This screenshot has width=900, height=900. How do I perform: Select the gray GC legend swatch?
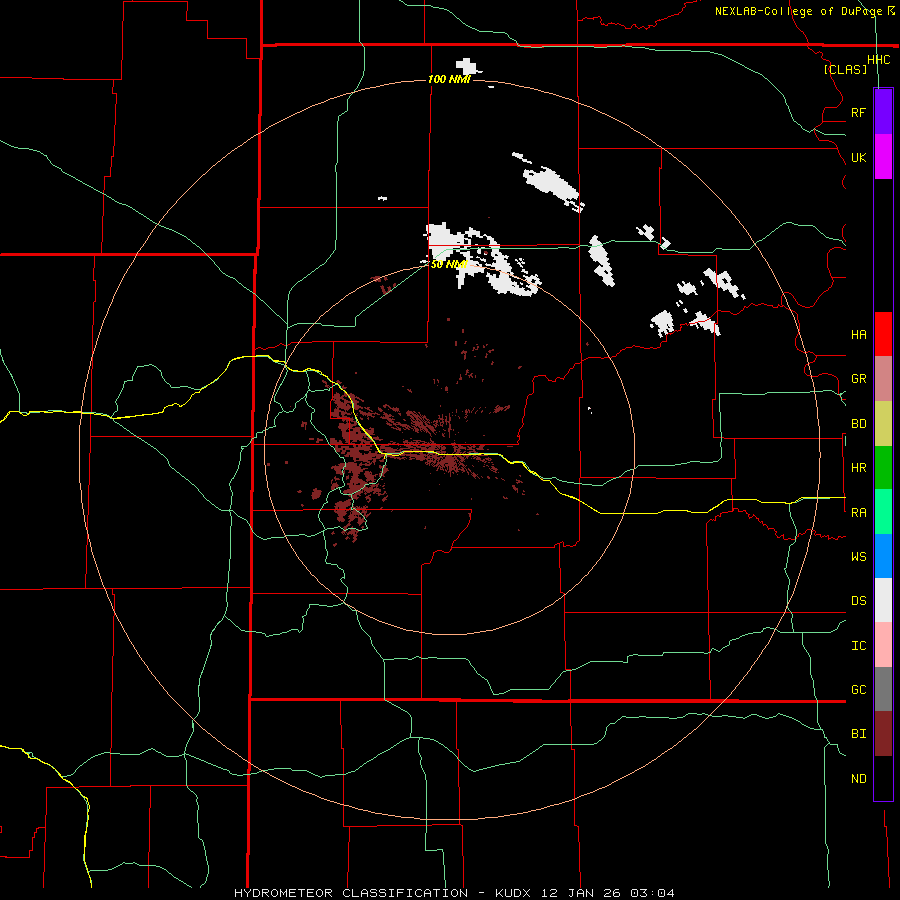[883, 689]
